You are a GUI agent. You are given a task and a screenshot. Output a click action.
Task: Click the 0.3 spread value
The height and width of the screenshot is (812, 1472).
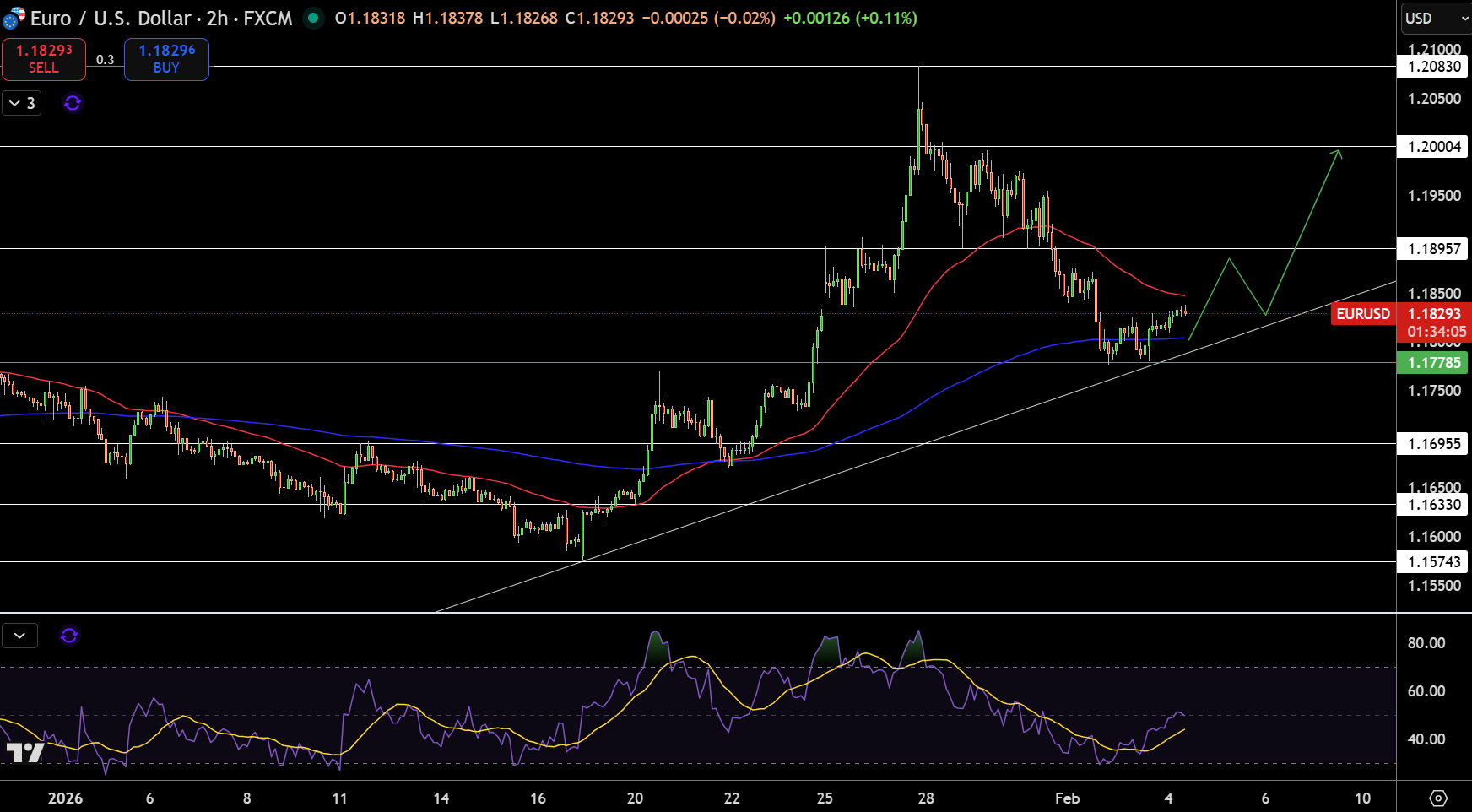click(x=105, y=59)
